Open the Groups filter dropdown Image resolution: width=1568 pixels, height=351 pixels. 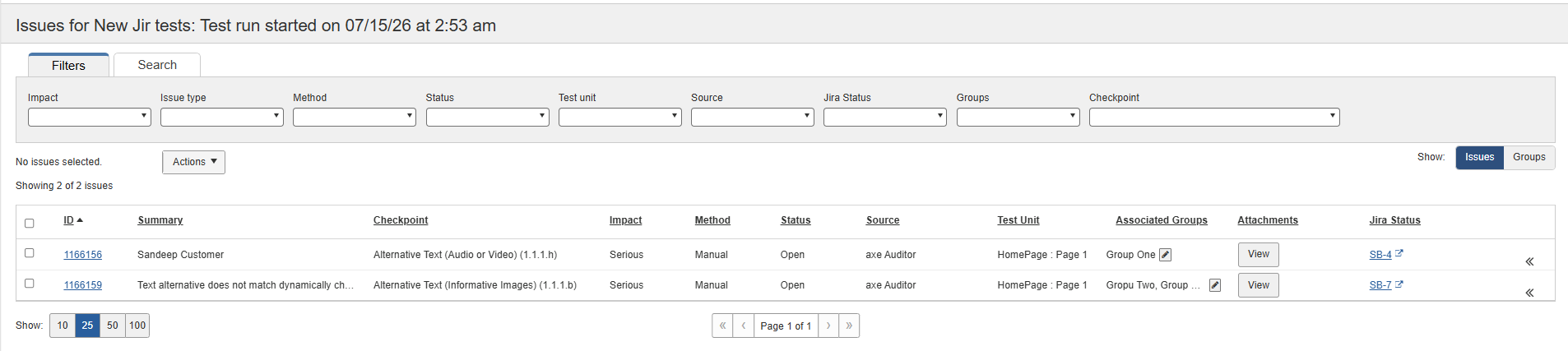coord(1018,117)
